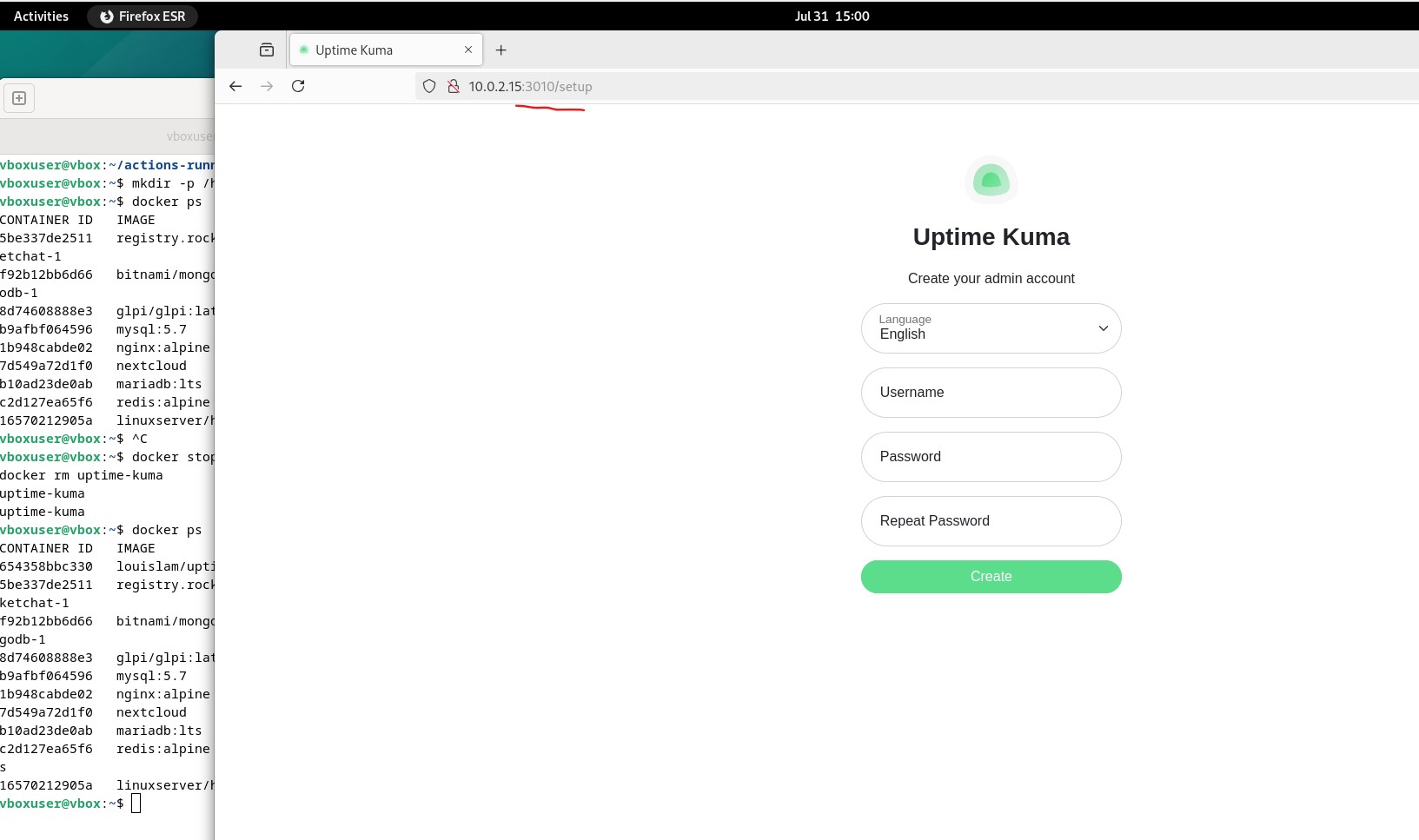This screenshot has width=1419, height=840.
Task: Click the Repeat Password field
Action: 991,521
